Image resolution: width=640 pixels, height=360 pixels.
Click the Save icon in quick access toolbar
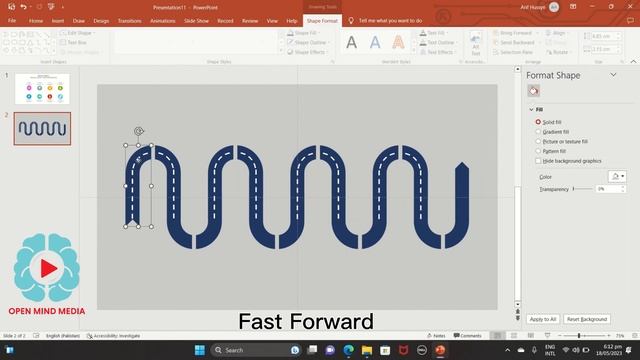(x=11, y=7)
